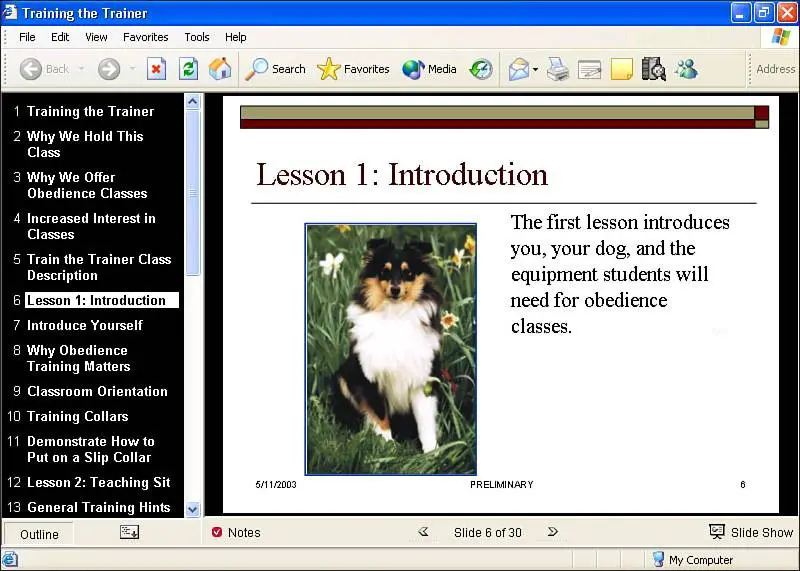Toggle the Notes pane button

point(236,532)
